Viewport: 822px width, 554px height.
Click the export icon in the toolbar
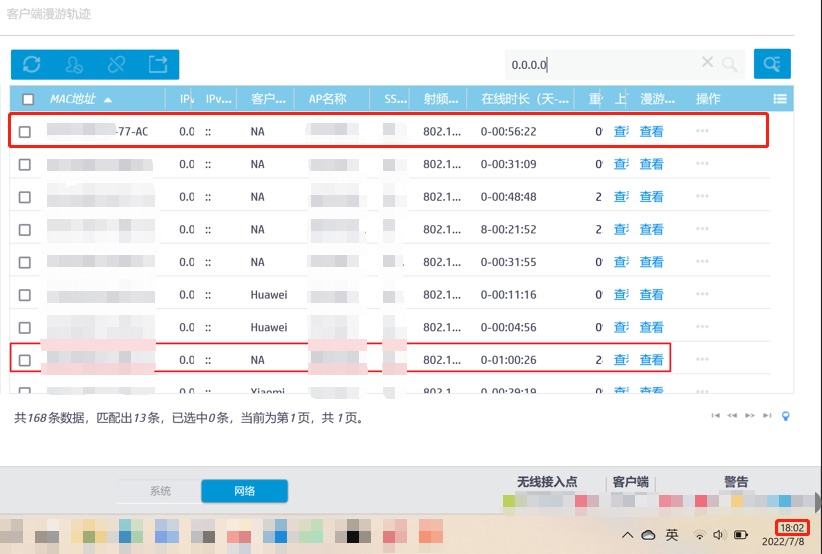158,64
